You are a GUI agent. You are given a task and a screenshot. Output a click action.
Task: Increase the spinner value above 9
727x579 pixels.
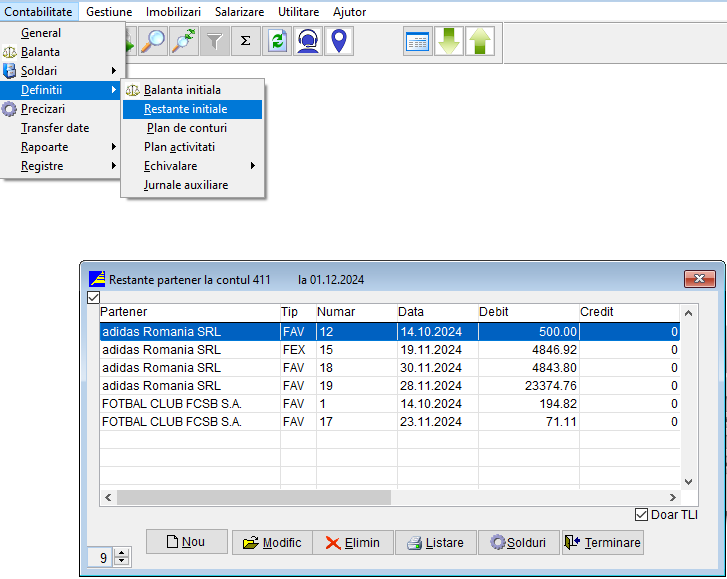[x=122, y=553]
